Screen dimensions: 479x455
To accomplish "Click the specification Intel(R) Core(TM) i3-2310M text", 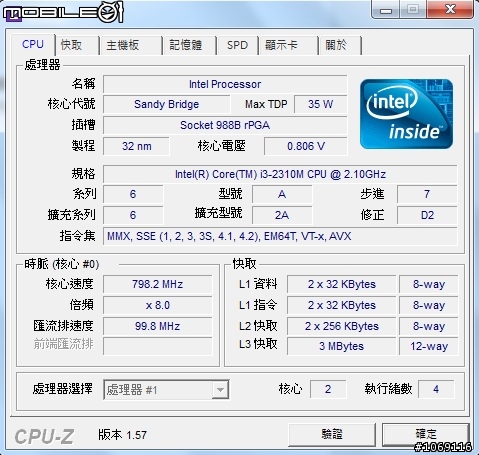I will pyautogui.click(x=280, y=174).
